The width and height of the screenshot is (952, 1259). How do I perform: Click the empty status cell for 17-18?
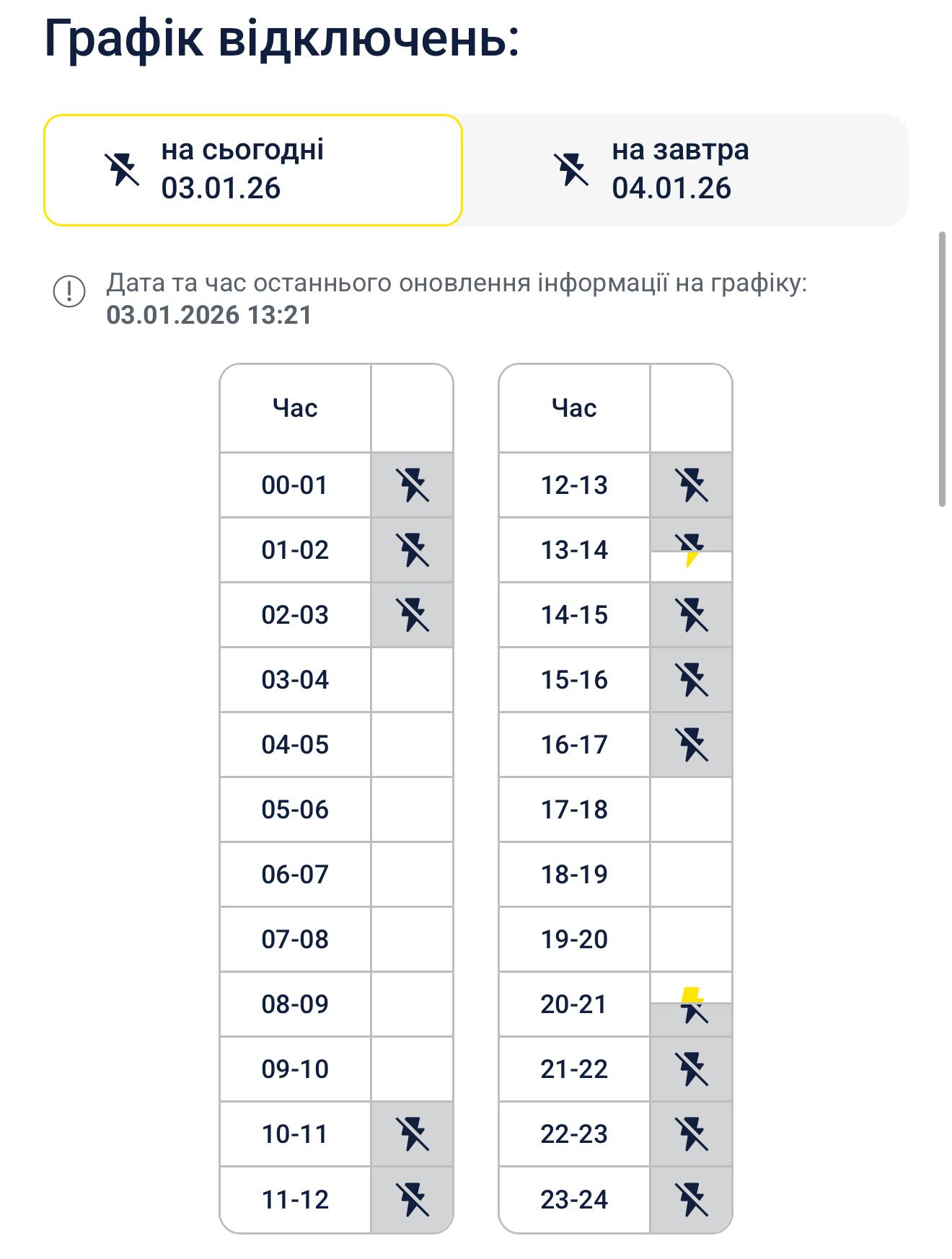pyautogui.click(x=692, y=809)
